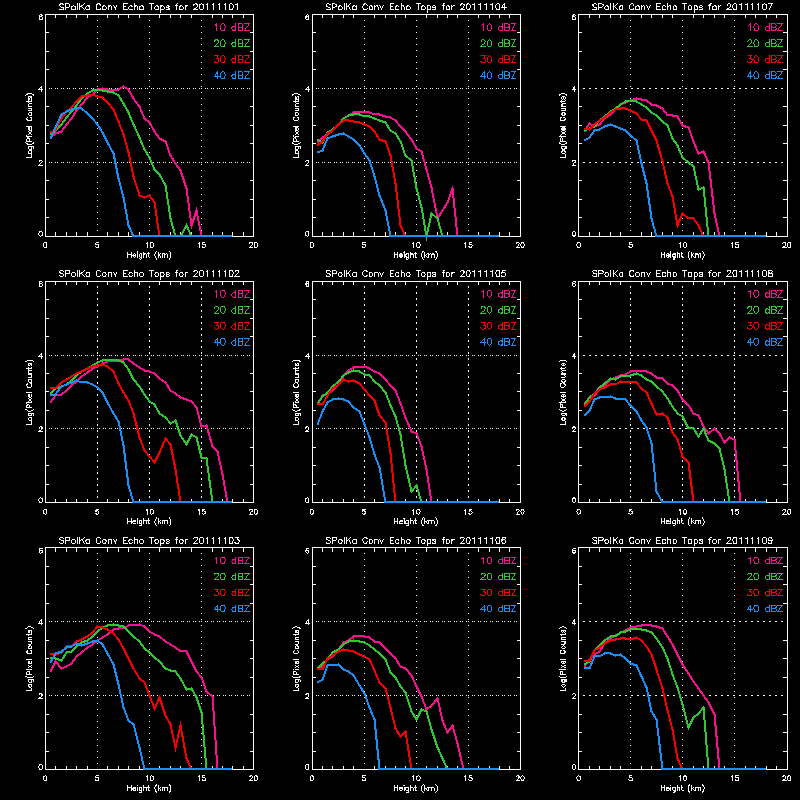
Task: Click 10 dBZ legend label in 20111108 plot
Action: (x=765, y=294)
